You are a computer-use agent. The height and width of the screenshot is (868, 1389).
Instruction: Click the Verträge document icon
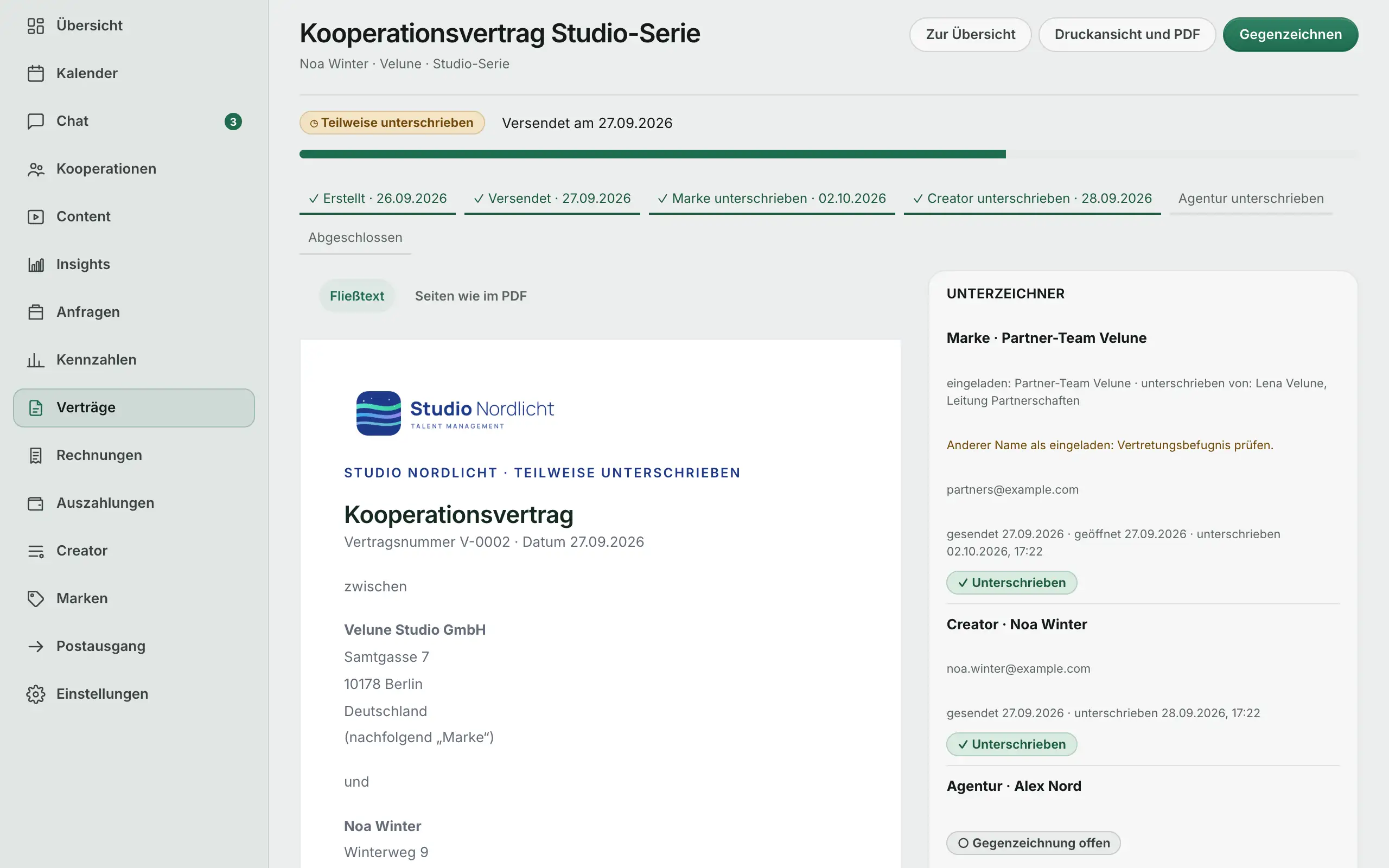[36, 407]
